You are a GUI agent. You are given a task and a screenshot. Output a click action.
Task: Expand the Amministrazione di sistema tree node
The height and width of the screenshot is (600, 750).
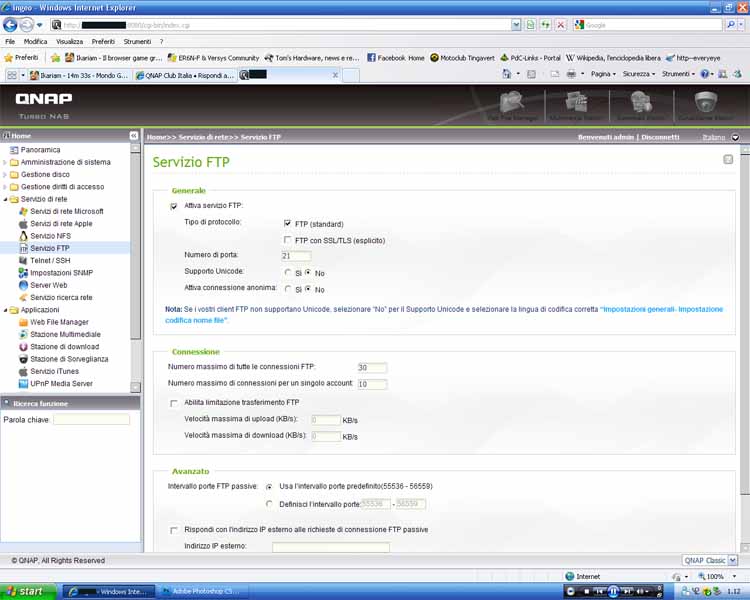[5, 162]
